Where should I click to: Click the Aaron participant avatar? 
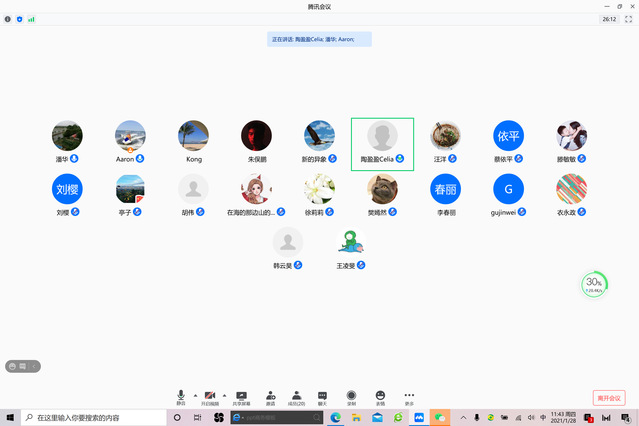point(130,136)
